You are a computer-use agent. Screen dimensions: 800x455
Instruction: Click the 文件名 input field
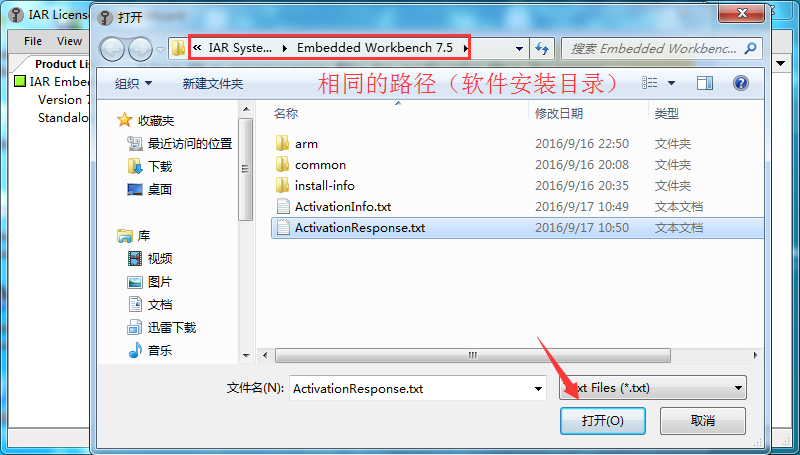[417, 389]
